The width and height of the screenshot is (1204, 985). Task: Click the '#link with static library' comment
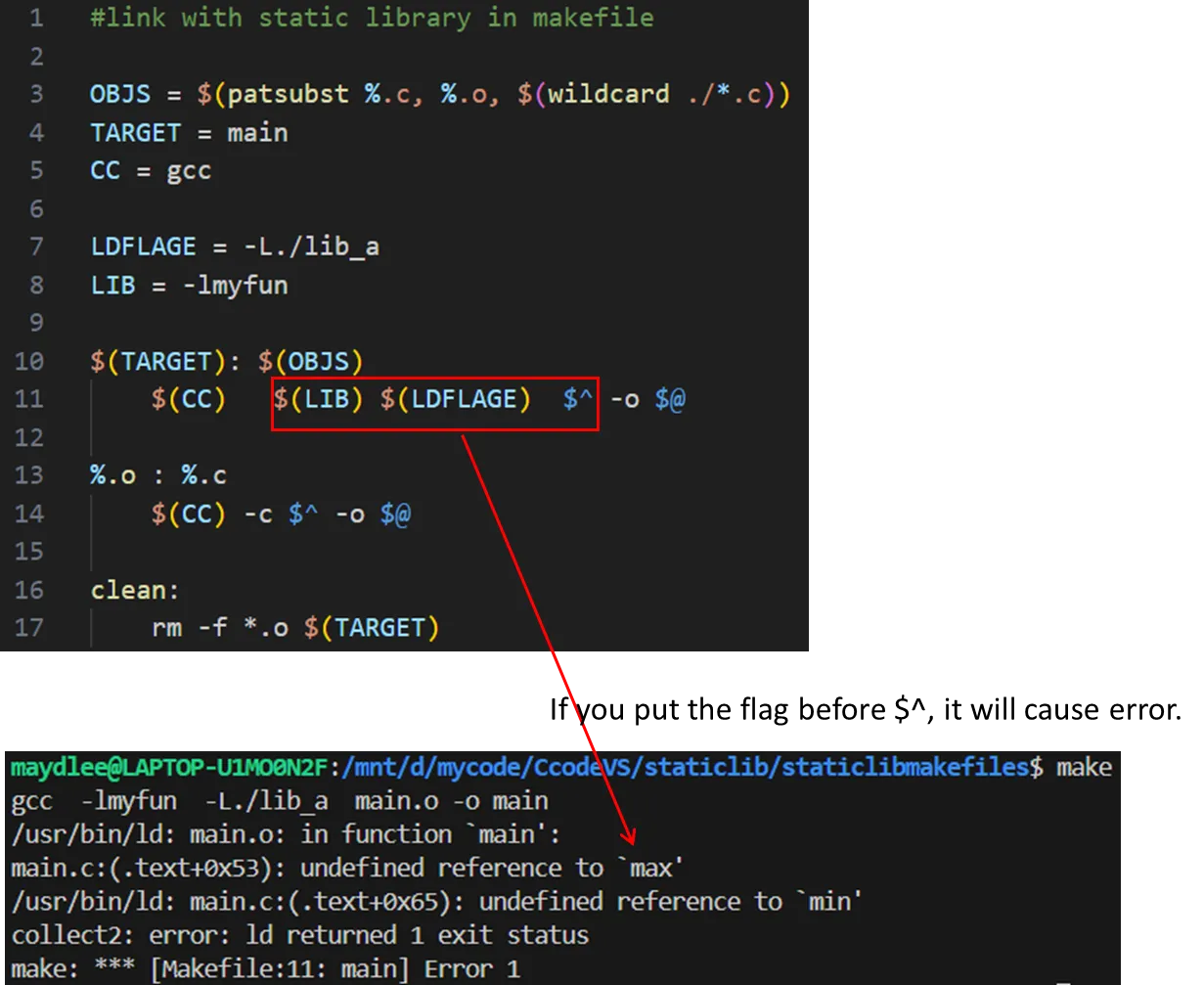[372, 19]
